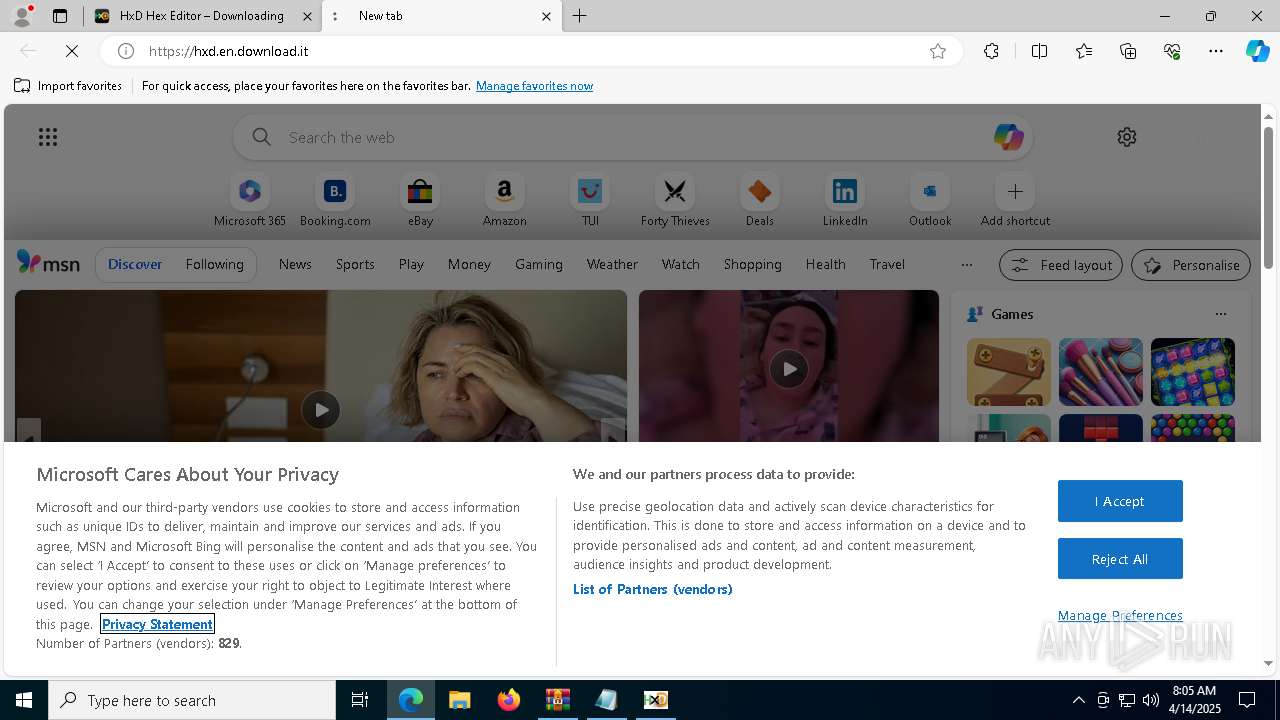The width and height of the screenshot is (1280, 720).
Task: Open Firefox from the taskbar
Action: pyautogui.click(x=509, y=700)
